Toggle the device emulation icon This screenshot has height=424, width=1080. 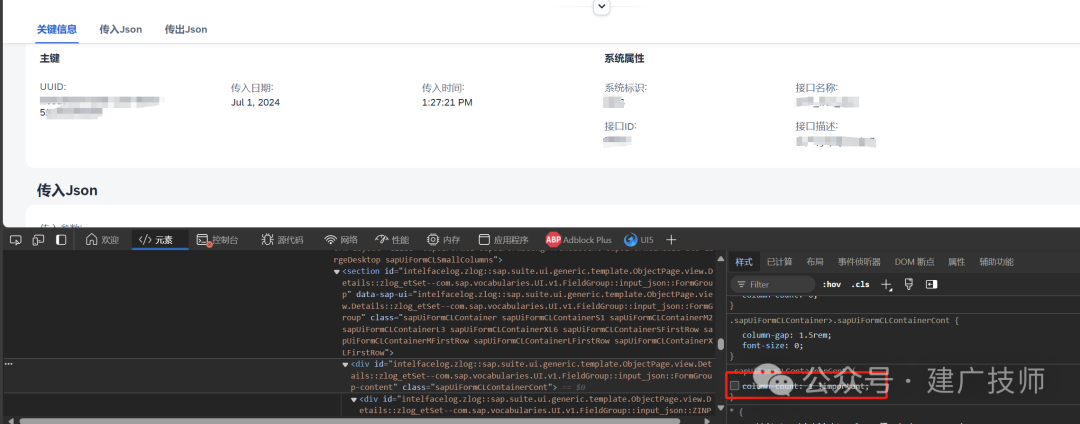point(39,240)
